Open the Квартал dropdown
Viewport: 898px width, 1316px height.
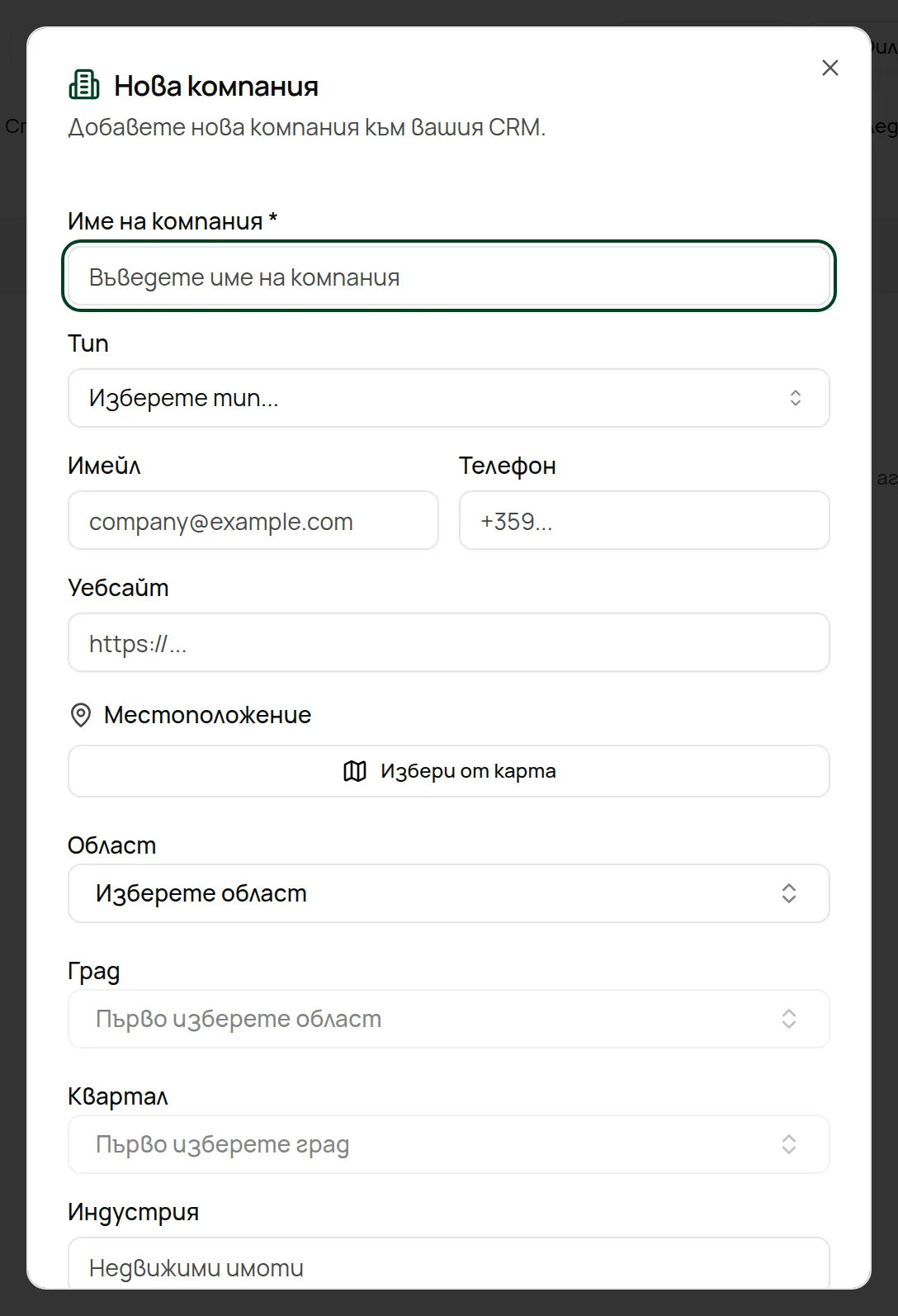(x=449, y=1144)
